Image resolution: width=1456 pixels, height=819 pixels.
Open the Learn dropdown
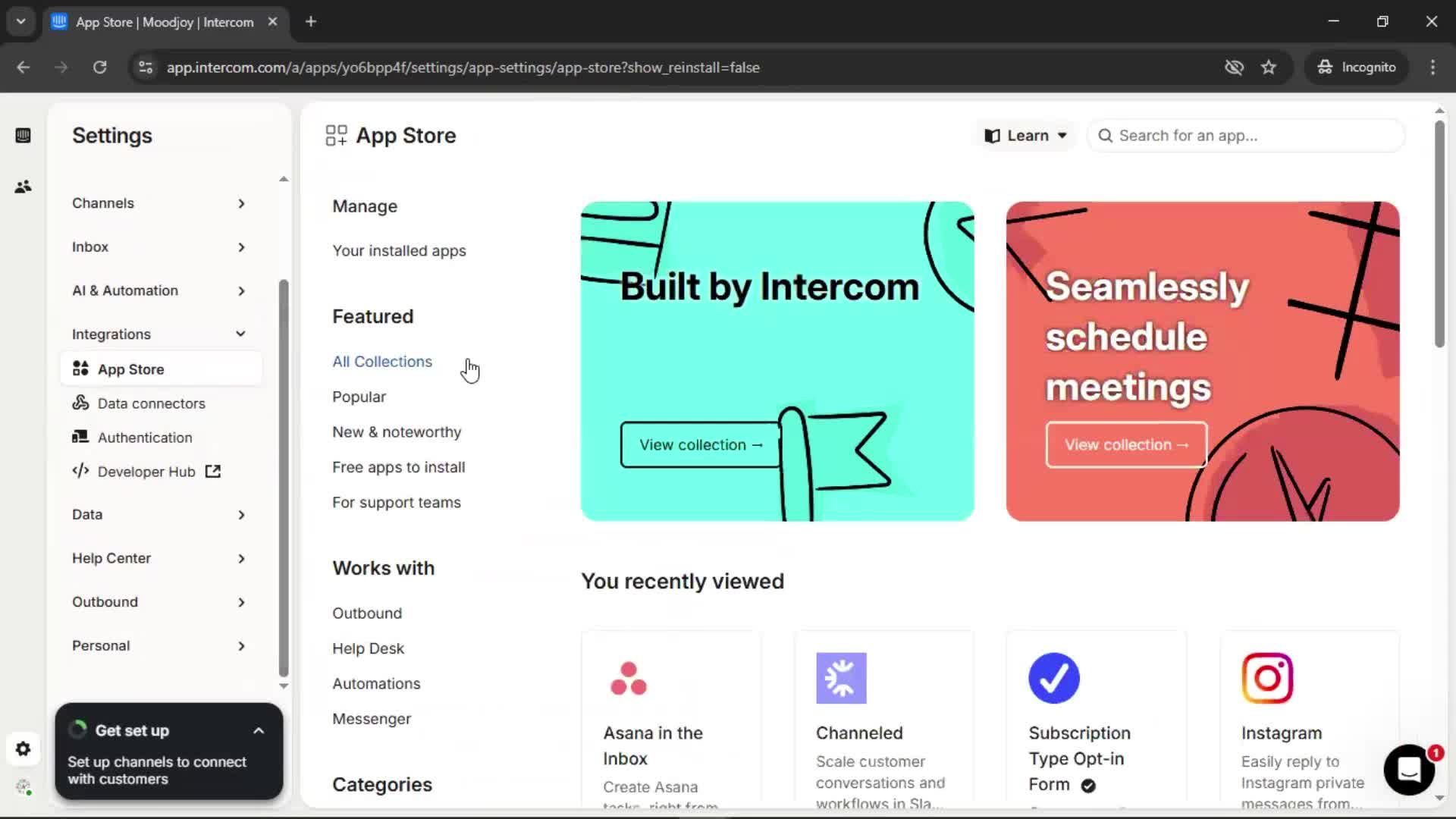1026,136
